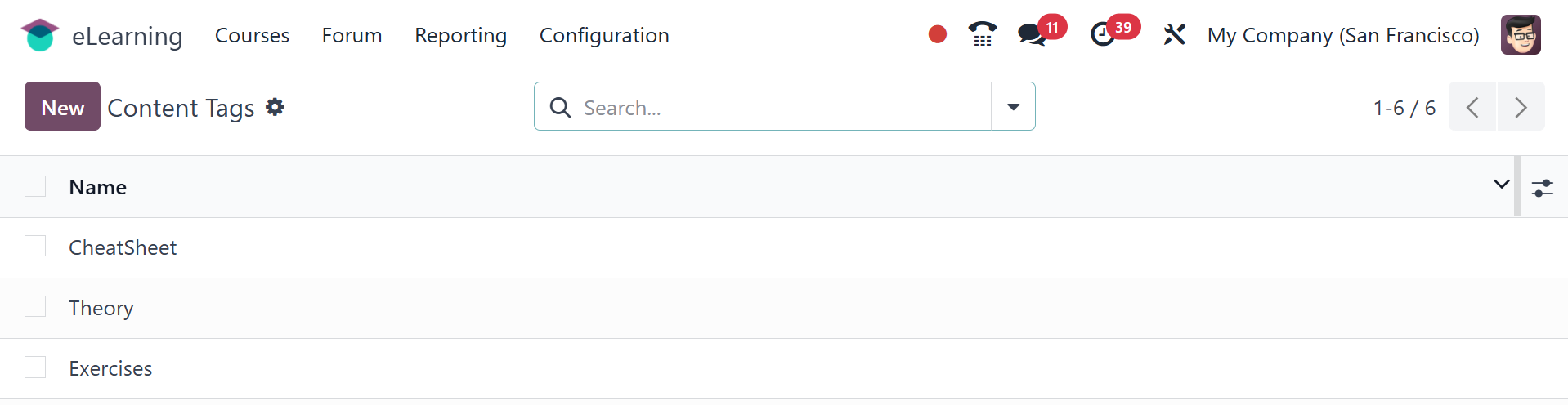This screenshot has height=405, width=1568.
Task: Click the eLearning app logo icon
Action: pyautogui.click(x=39, y=35)
